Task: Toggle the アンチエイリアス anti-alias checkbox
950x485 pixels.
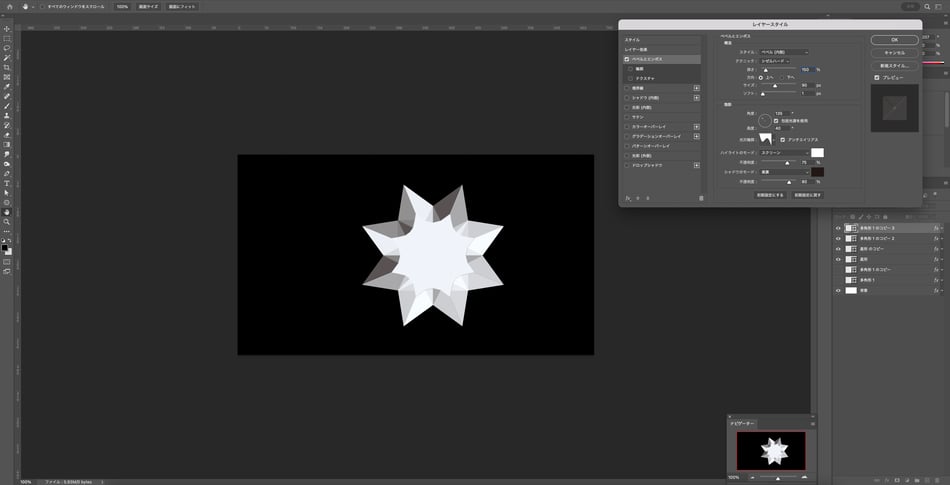Action: tap(783, 139)
